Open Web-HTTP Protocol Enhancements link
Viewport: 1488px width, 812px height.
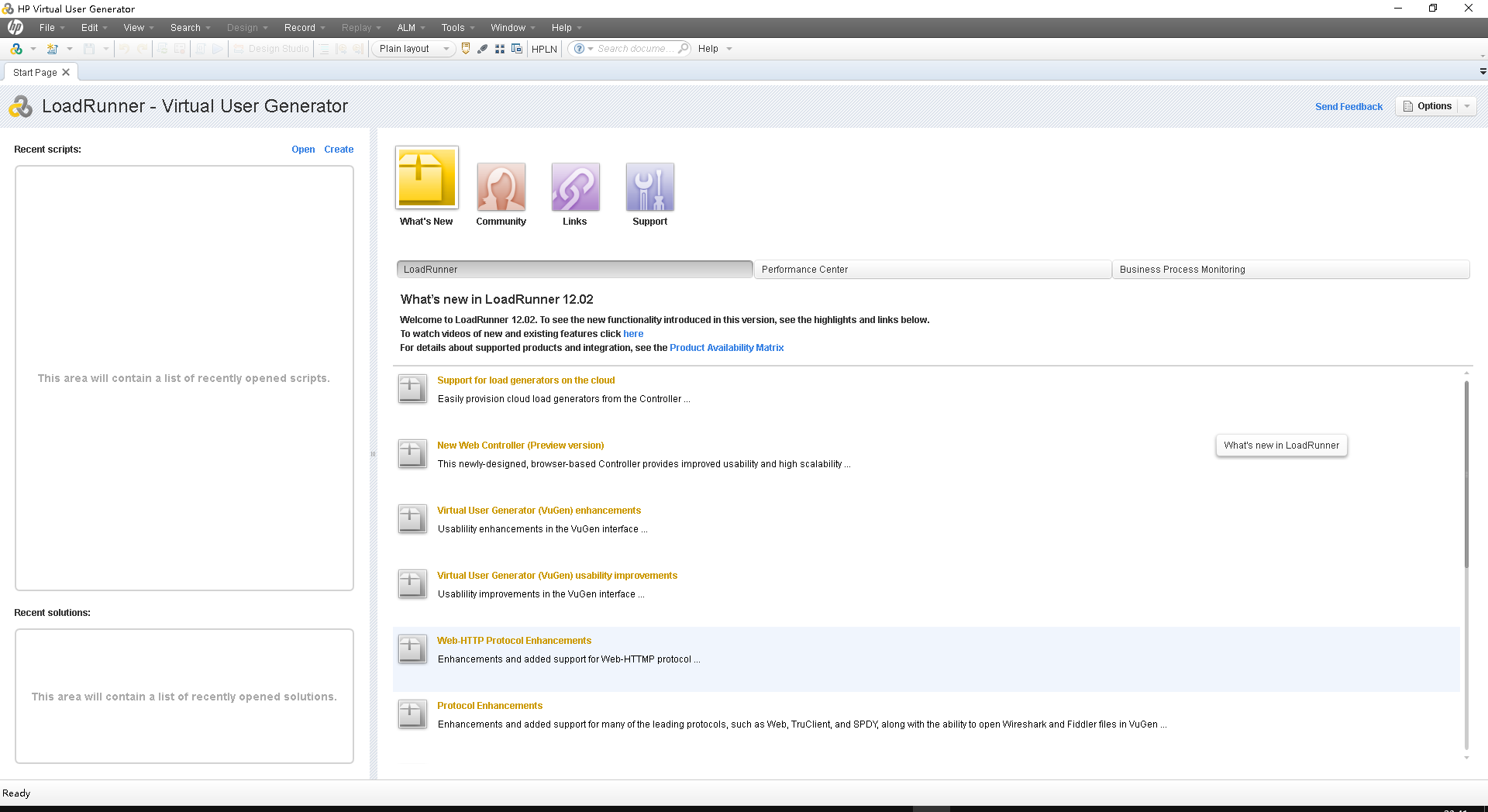click(514, 641)
